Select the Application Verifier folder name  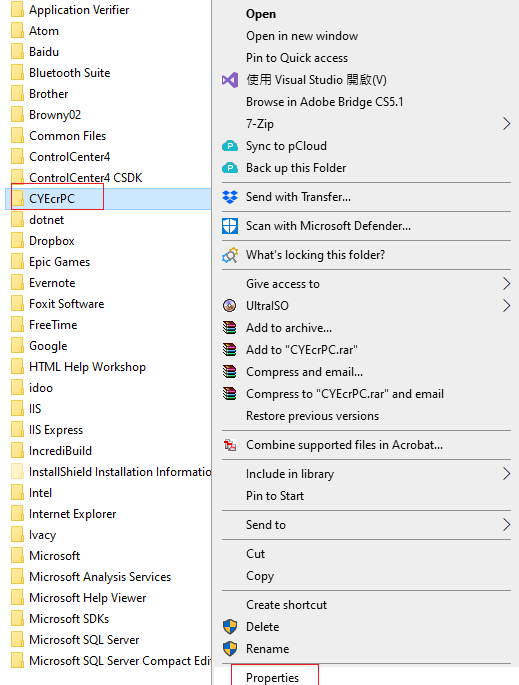pos(79,10)
